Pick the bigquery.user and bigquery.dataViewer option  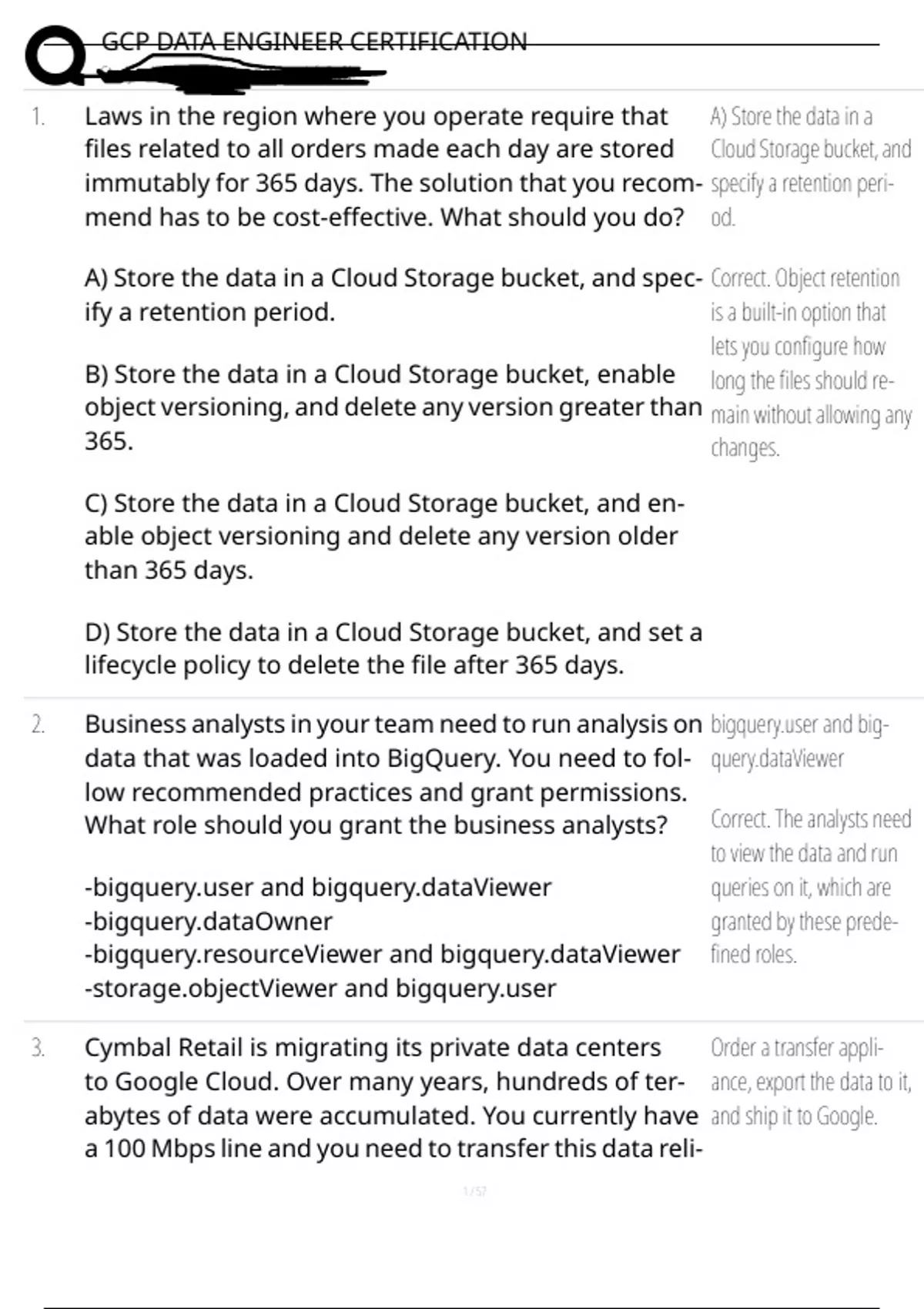(318, 888)
